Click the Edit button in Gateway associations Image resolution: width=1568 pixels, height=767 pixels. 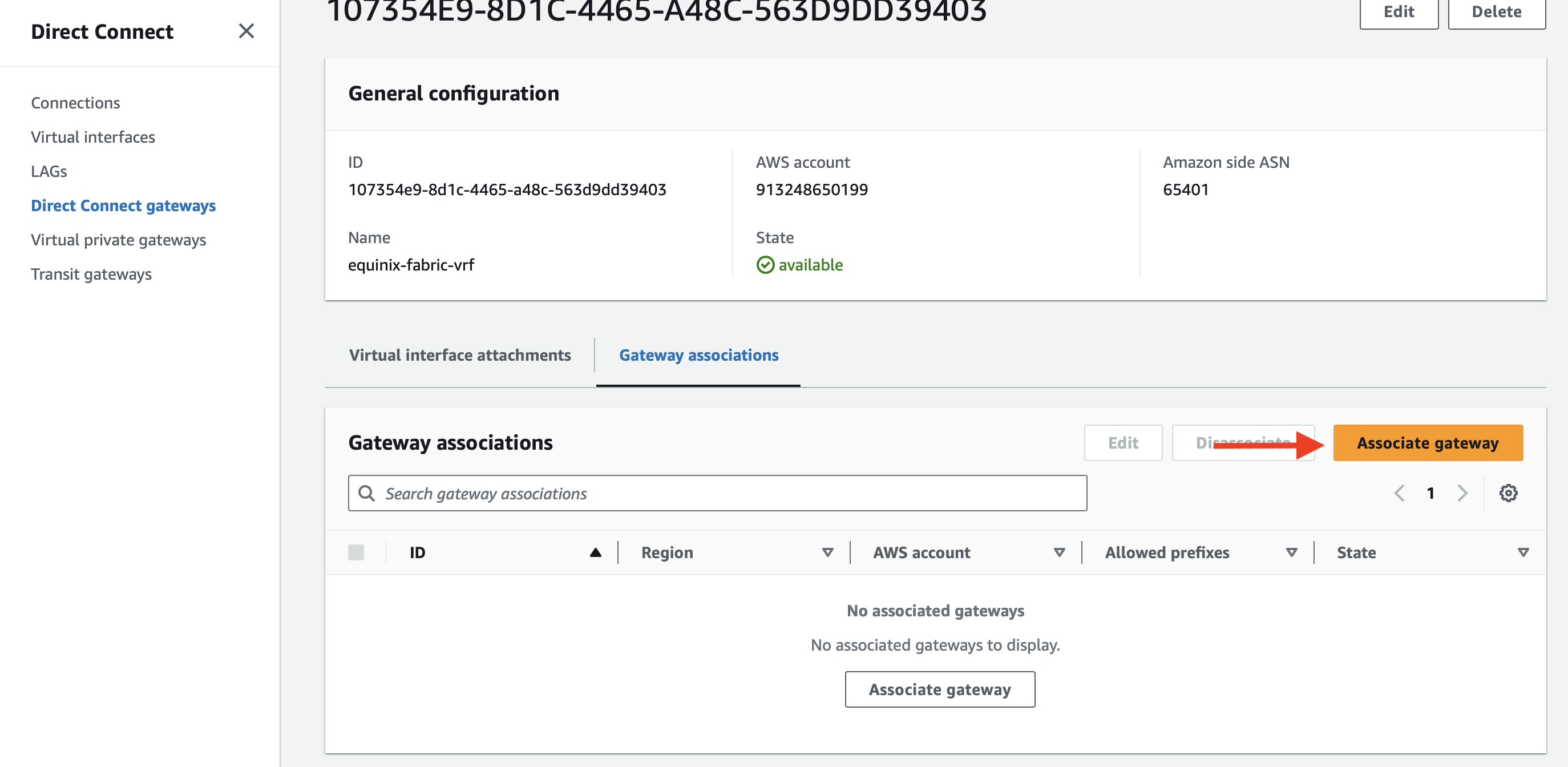(x=1123, y=441)
